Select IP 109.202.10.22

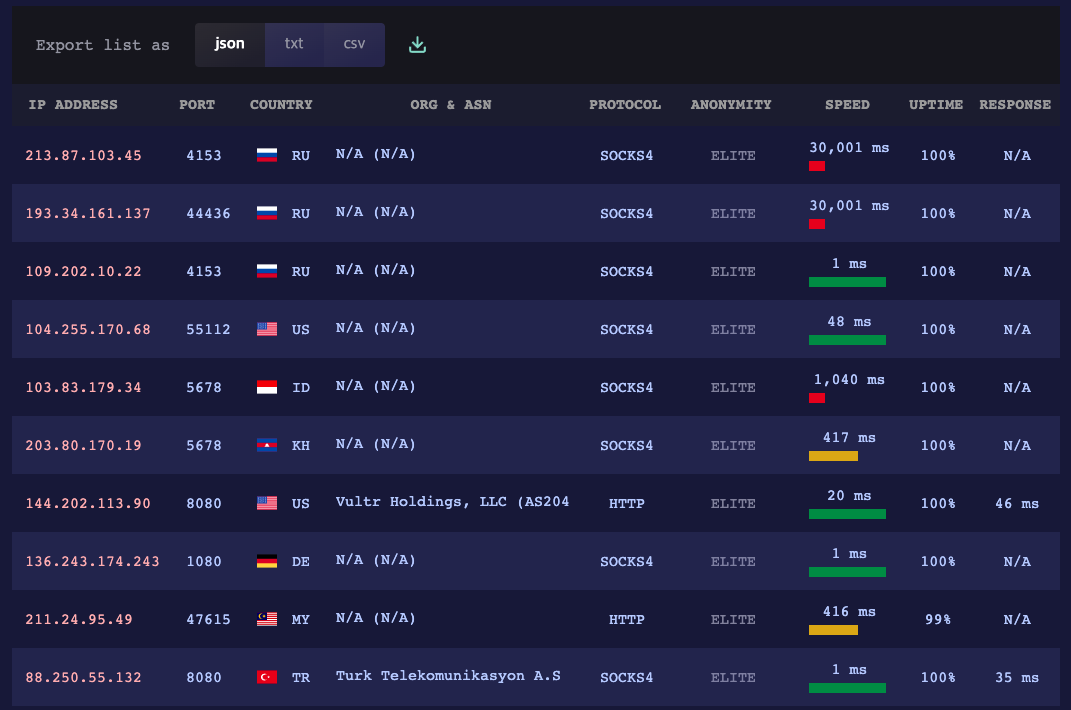click(83, 271)
